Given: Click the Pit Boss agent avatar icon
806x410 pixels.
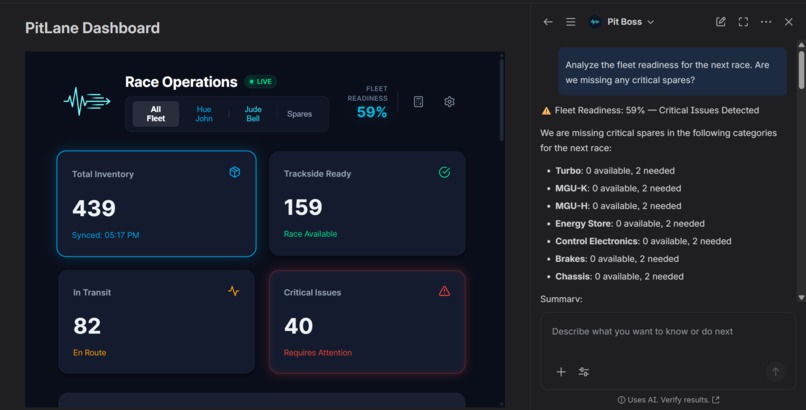Looking at the screenshot, I should tap(595, 22).
